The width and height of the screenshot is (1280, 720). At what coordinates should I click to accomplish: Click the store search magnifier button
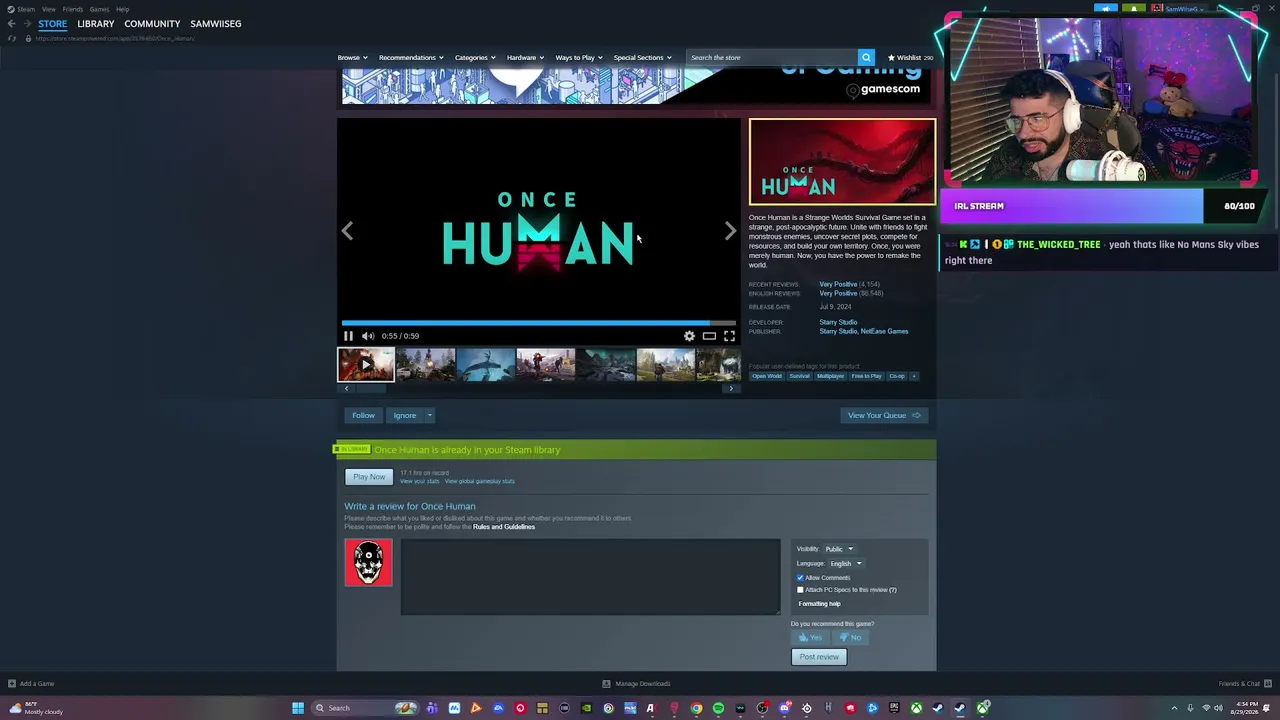(x=866, y=57)
